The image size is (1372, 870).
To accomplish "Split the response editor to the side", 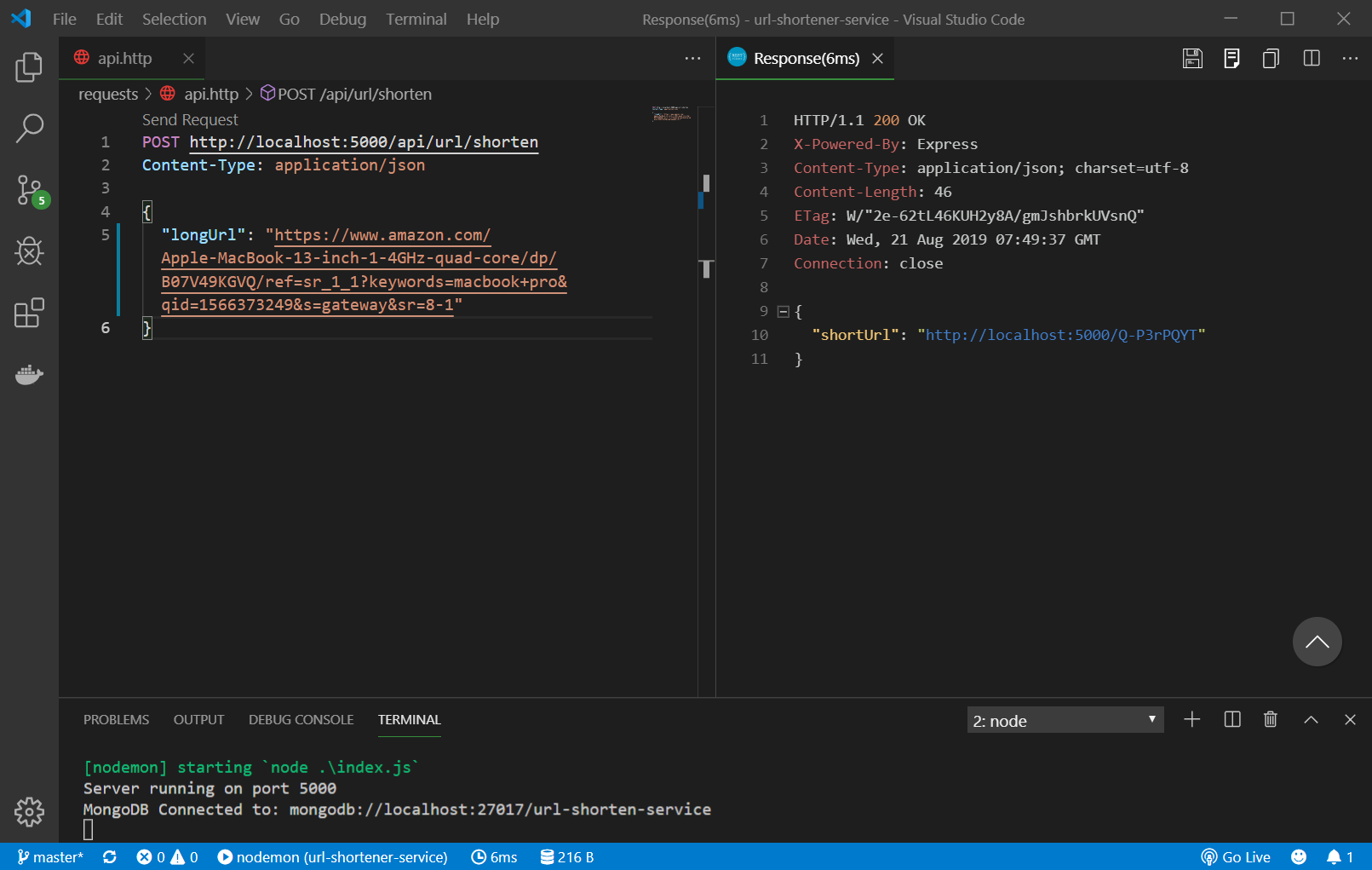I will coord(1312,58).
